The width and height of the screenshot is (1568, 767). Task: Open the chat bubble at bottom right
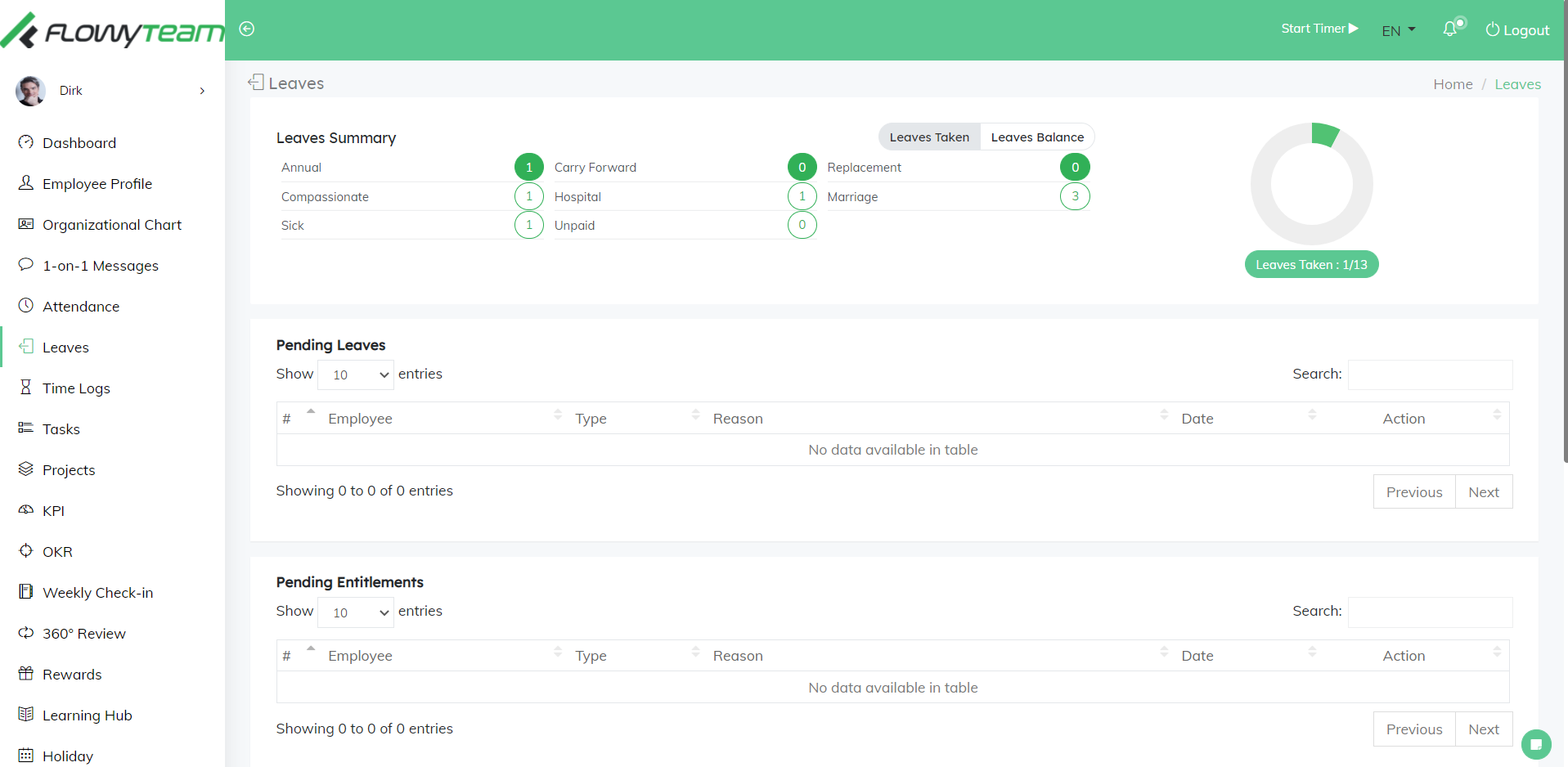1536,744
